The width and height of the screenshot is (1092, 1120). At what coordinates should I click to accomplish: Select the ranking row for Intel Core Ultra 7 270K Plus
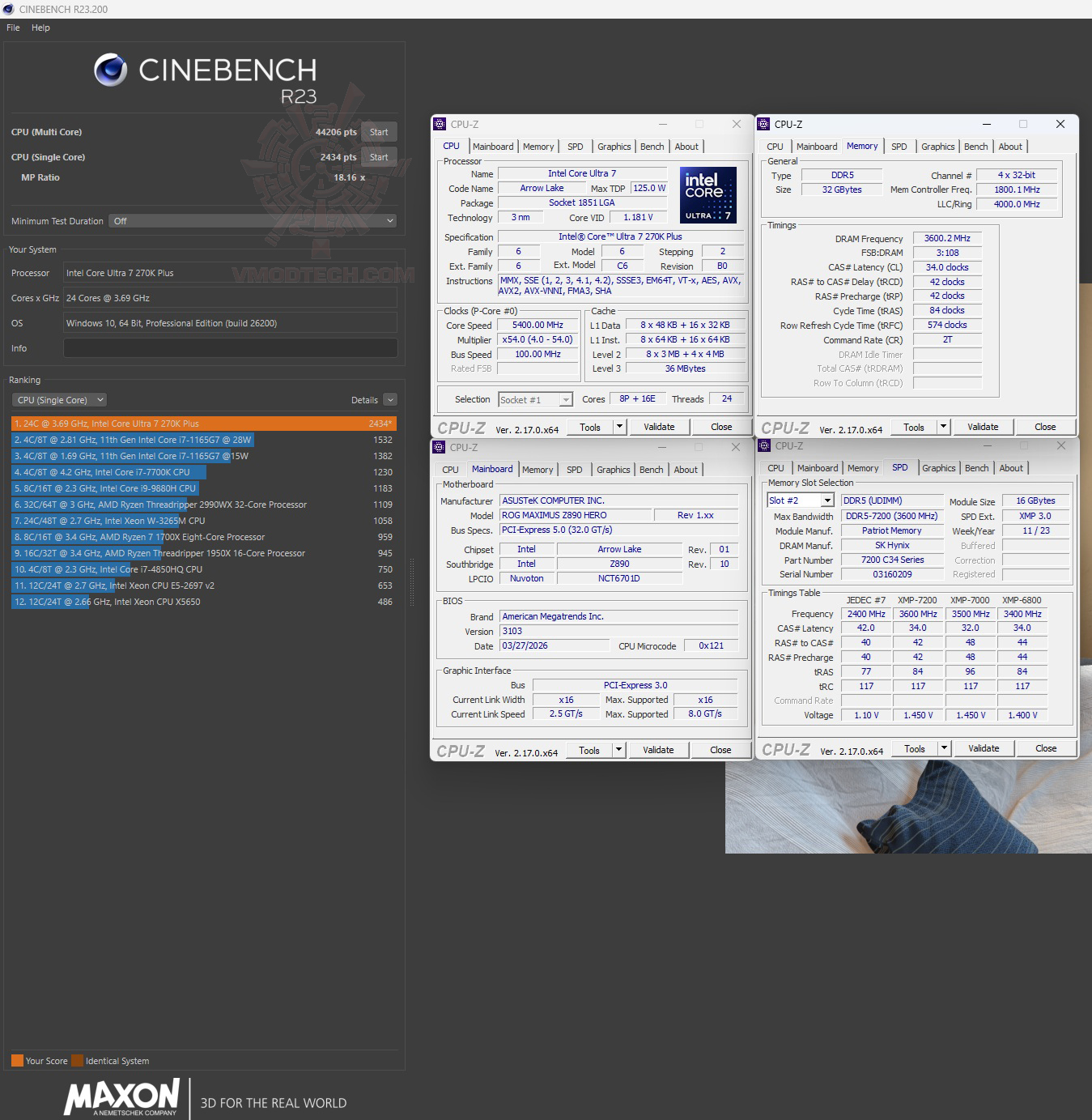pyautogui.click(x=204, y=424)
